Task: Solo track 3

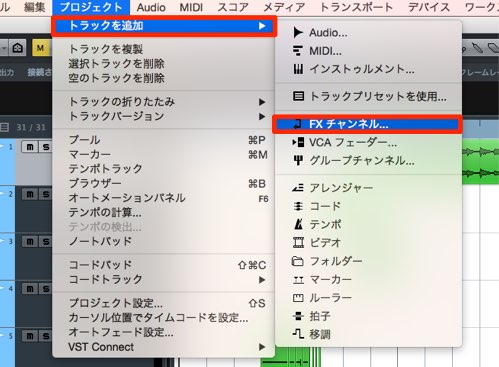Action: click(46, 241)
